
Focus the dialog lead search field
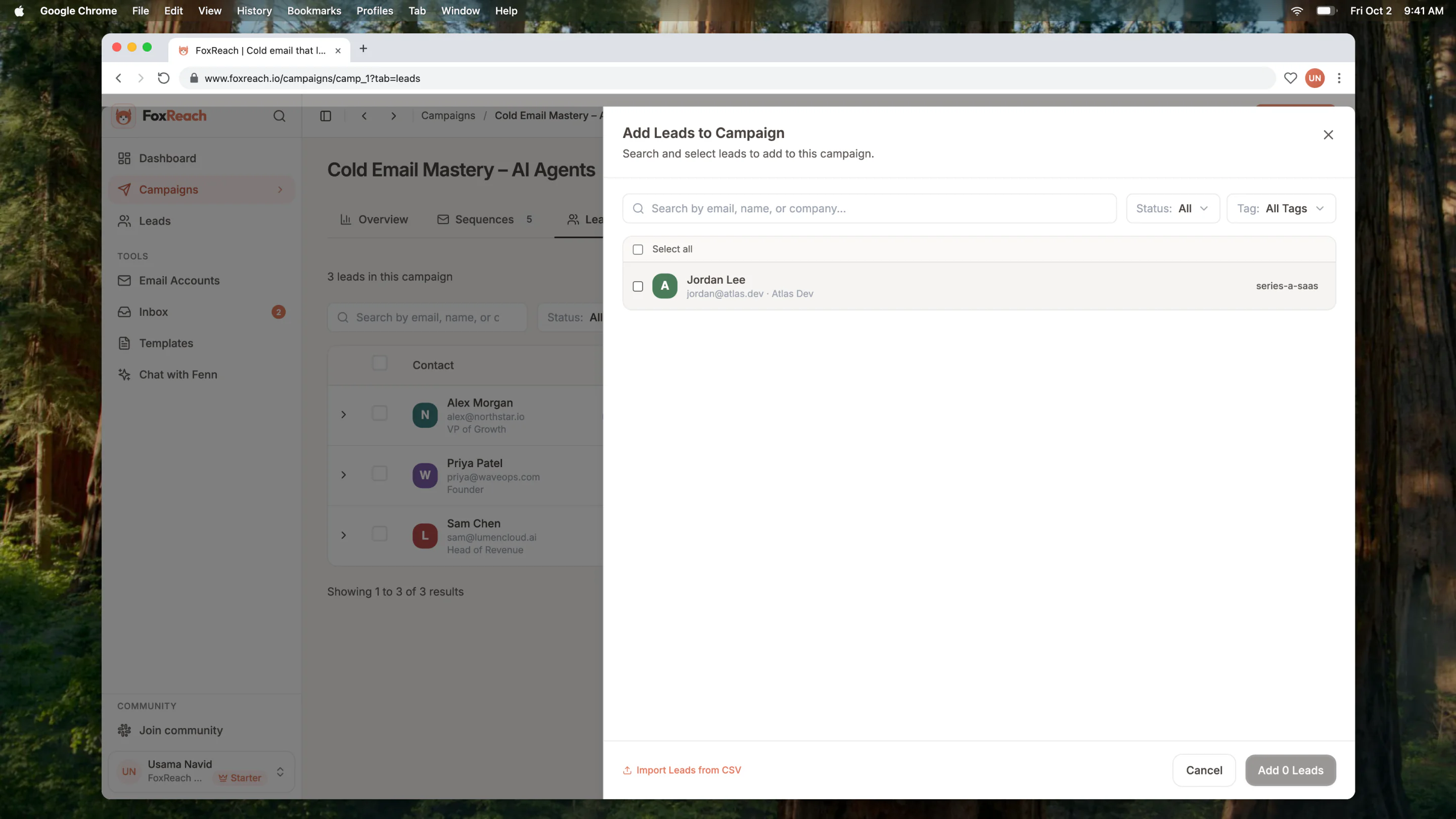coord(870,209)
